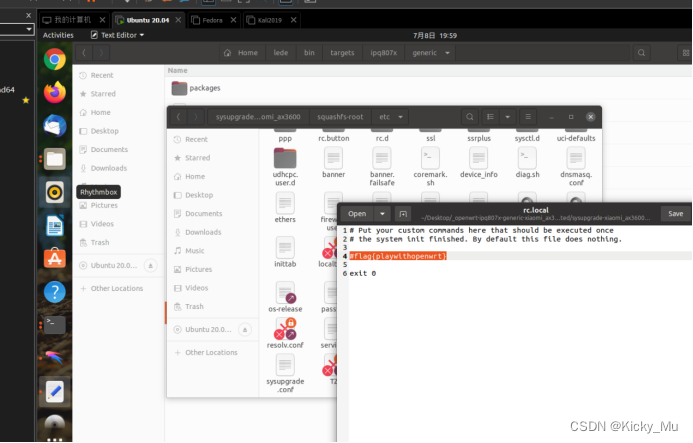Image resolution: width=693 pixels, height=443 pixels.
Task: Open view options dropdown in front Files window
Action: [x=507, y=117]
